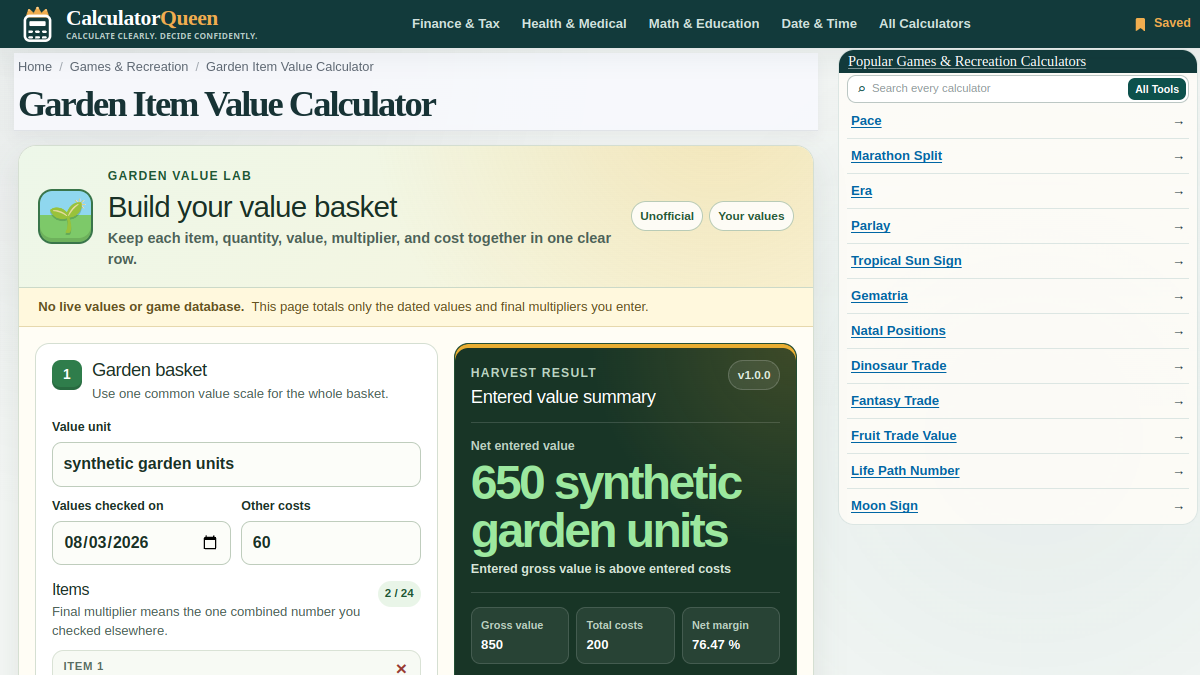Click the arrow beside Pace
The image size is (1200, 675).
1178,122
